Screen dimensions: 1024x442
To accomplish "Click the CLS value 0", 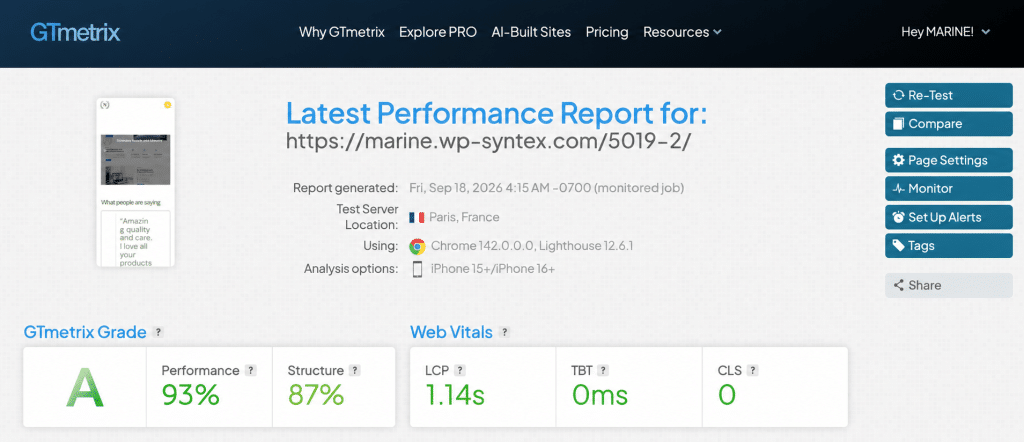I will [727, 394].
